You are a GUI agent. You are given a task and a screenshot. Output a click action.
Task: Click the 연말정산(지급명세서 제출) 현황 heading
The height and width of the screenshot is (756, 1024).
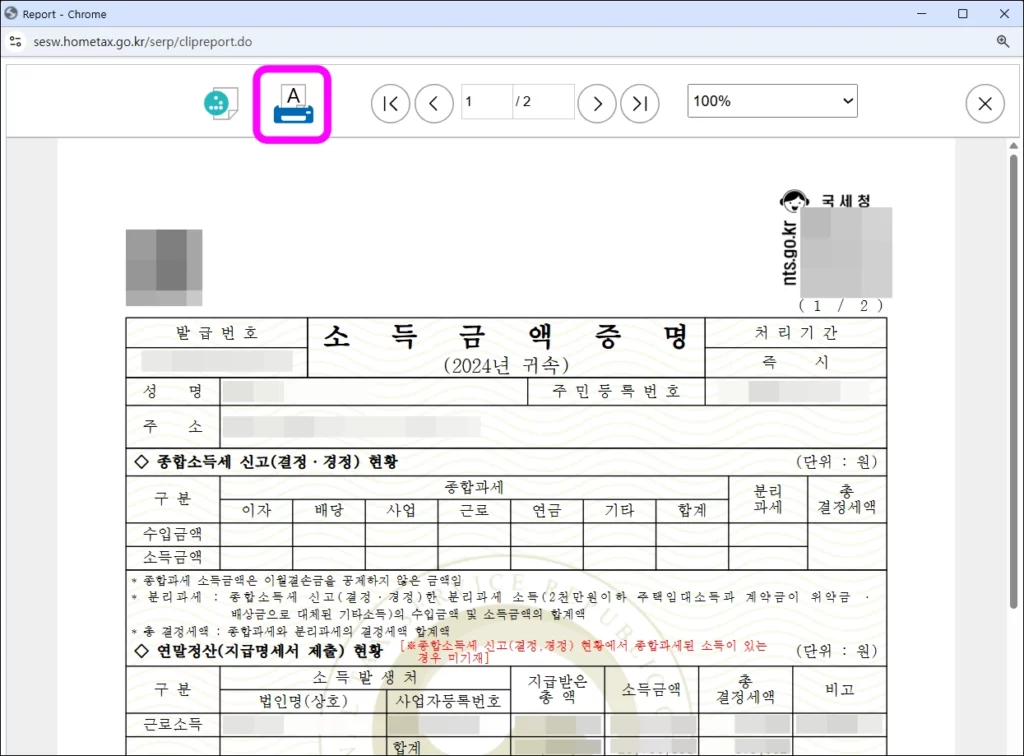[259, 651]
